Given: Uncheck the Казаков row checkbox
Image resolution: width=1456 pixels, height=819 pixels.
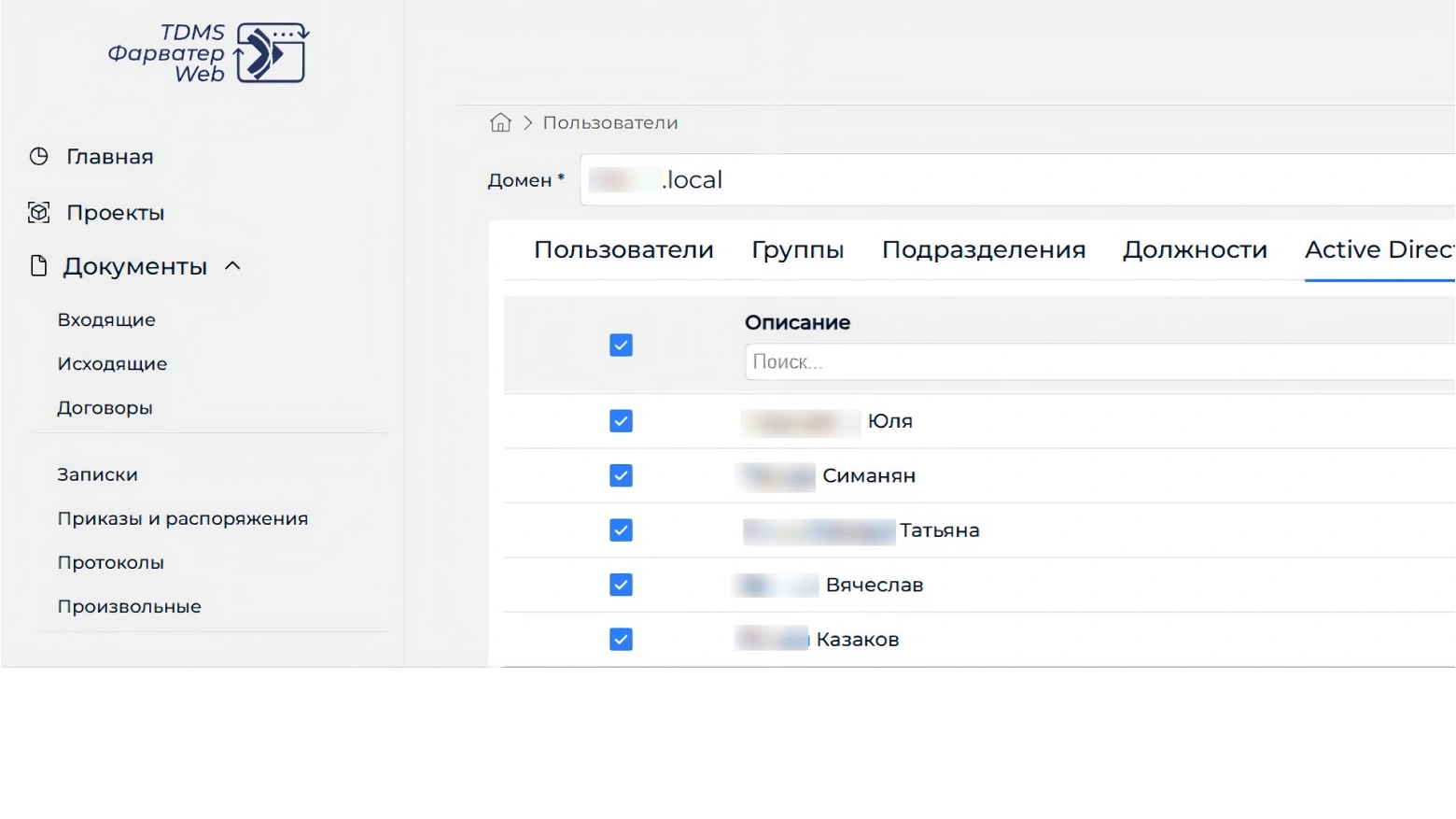Looking at the screenshot, I should (x=621, y=639).
